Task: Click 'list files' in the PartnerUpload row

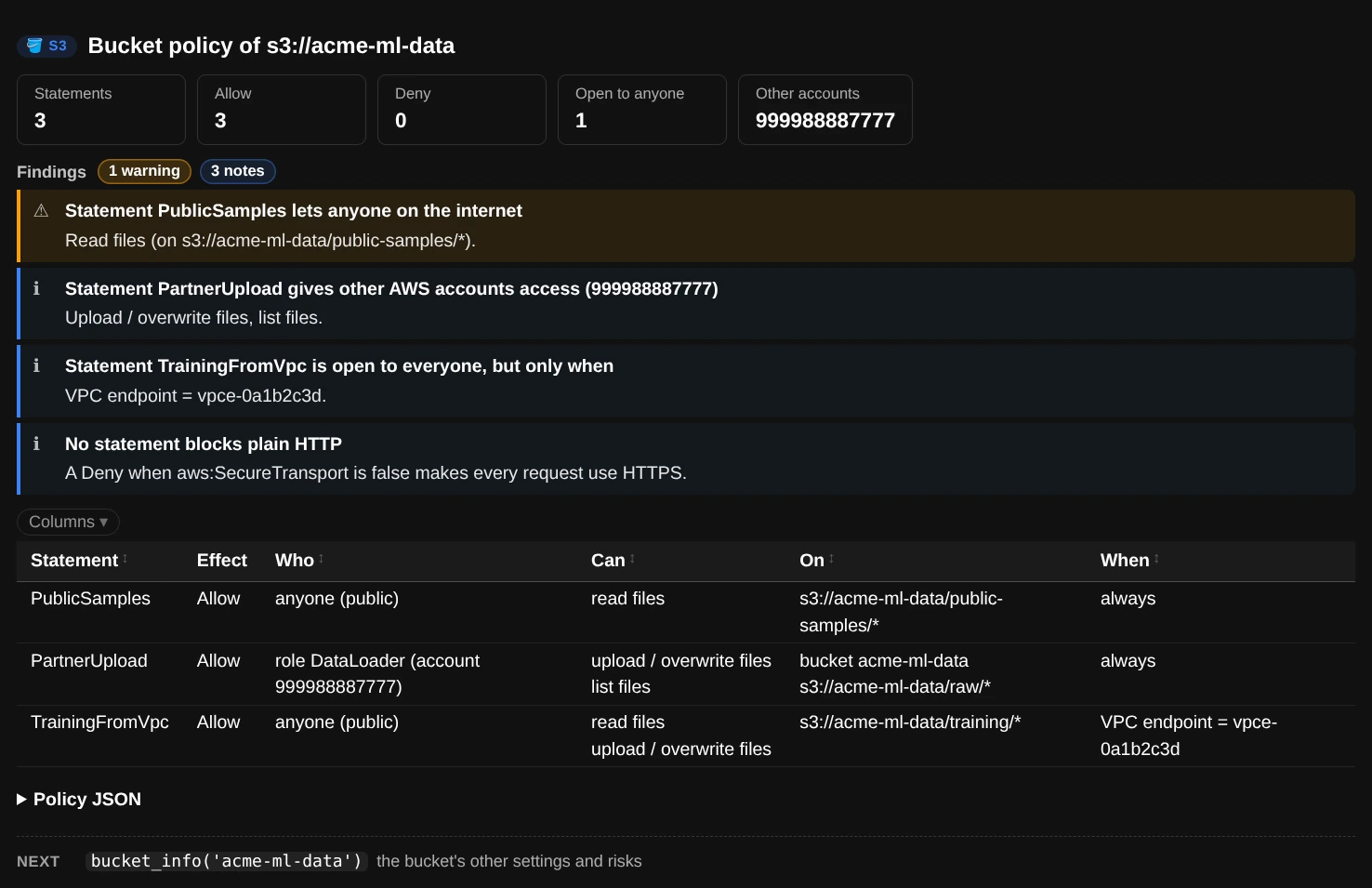Action: tap(621, 687)
